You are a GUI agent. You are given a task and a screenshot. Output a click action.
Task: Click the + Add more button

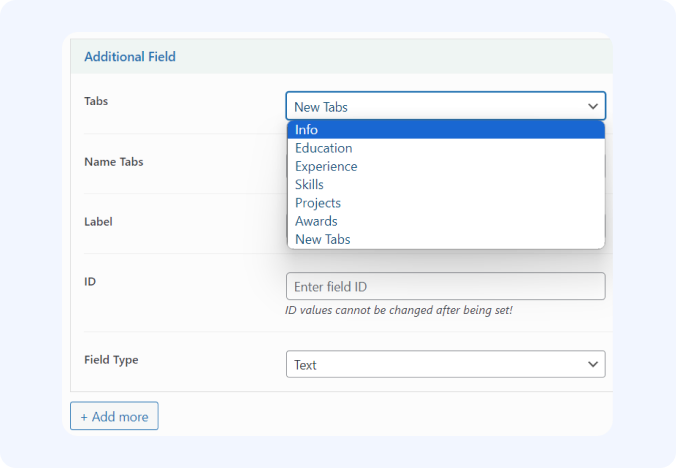(114, 416)
